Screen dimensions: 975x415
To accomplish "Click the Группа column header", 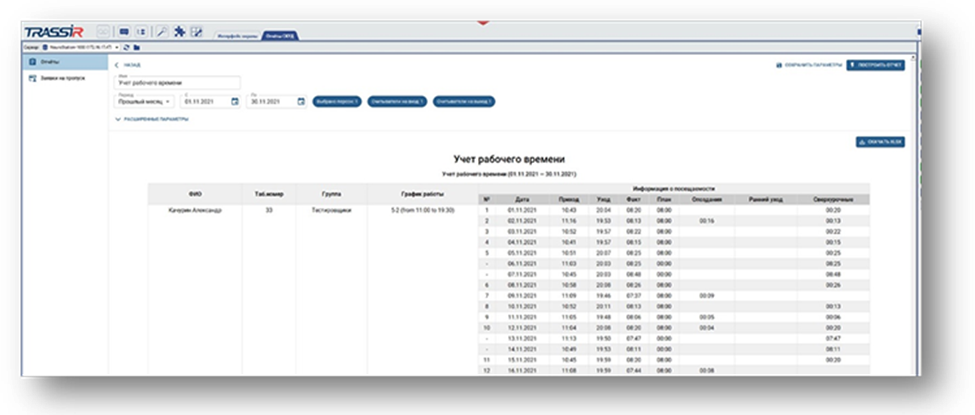I will tap(331, 194).
